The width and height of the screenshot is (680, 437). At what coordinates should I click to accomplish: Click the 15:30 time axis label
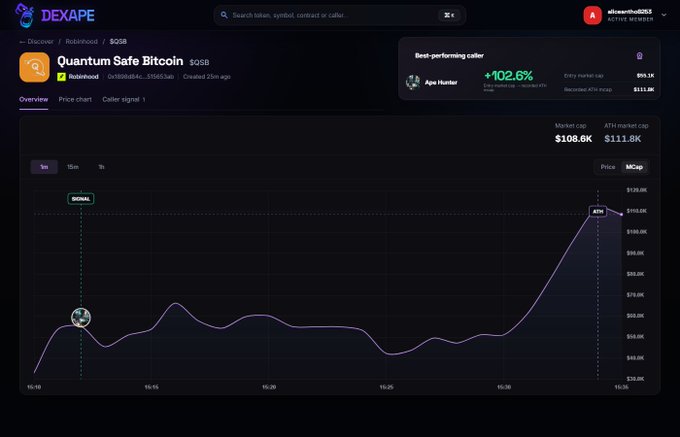pos(504,387)
